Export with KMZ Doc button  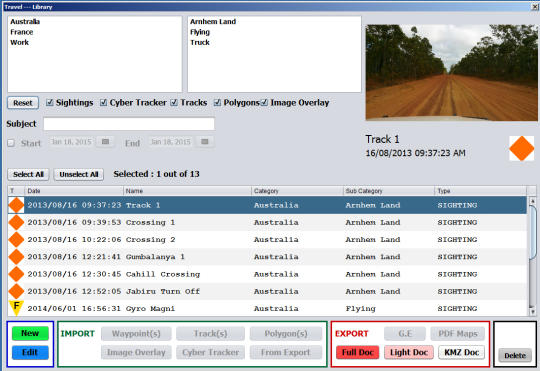[461, 352]
